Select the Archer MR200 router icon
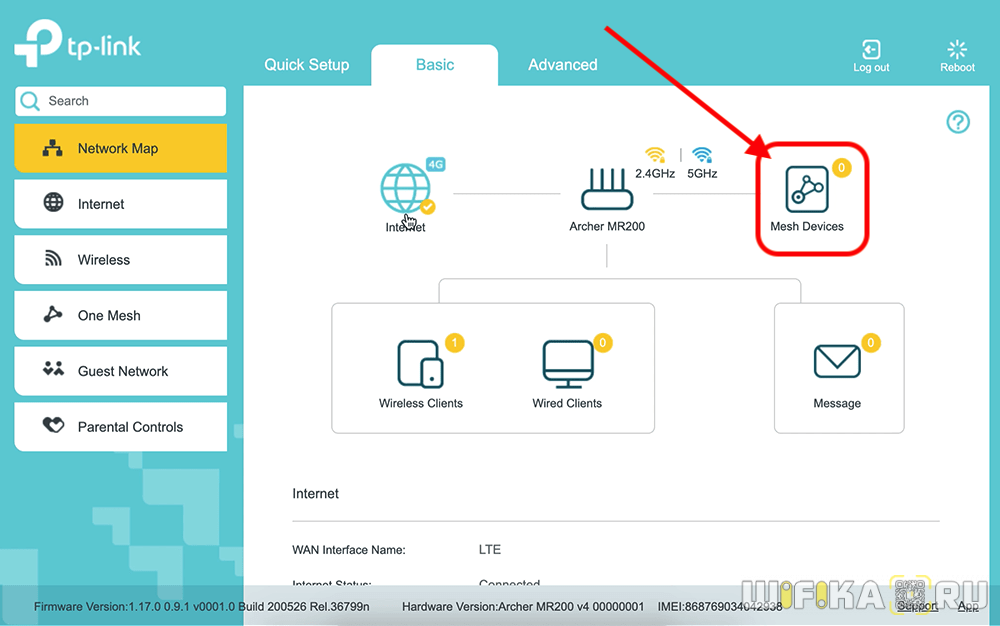This screenshot has width=1000, height=626. click(x=607, y=189)
